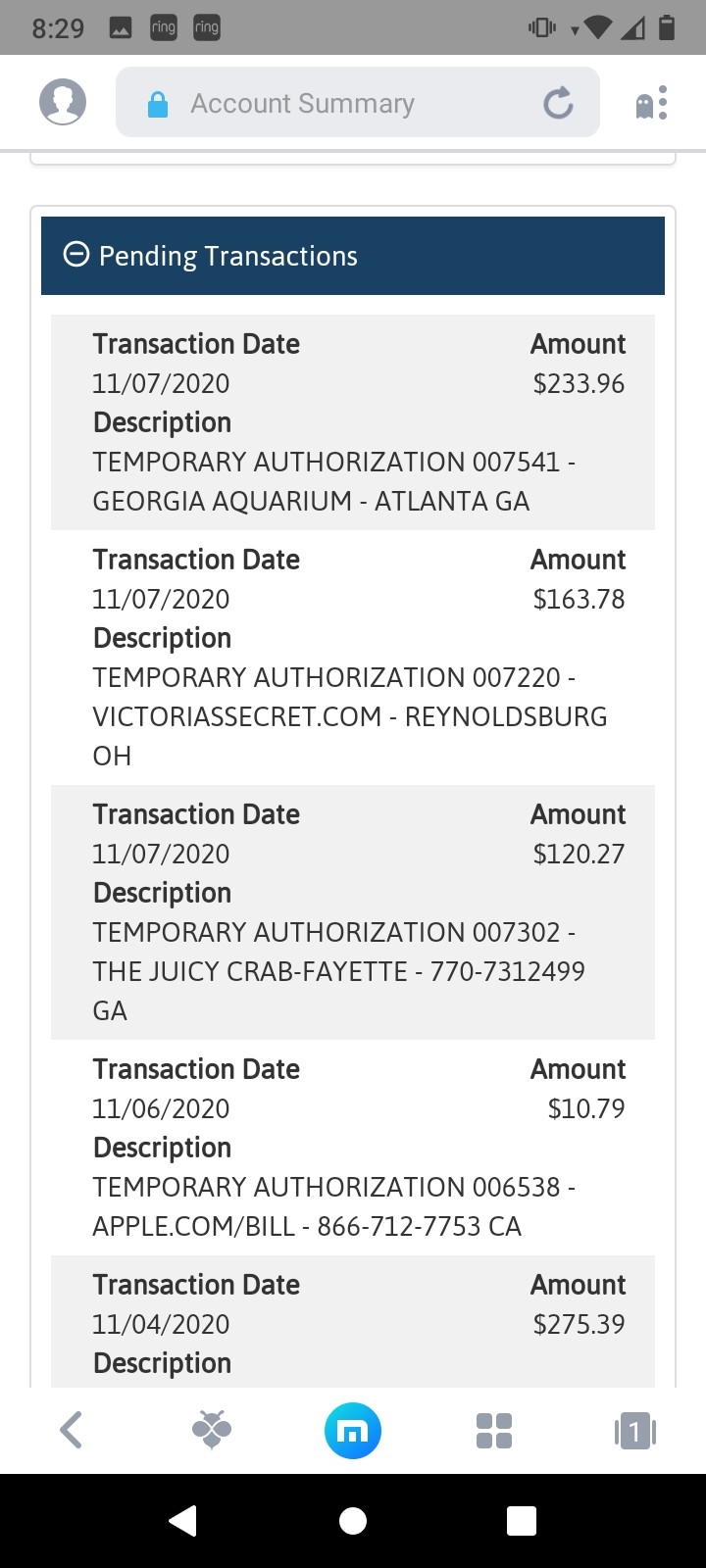Open recent apps with the square navigation button
The image size is (706, 1568).
[x=521, y=1520]
